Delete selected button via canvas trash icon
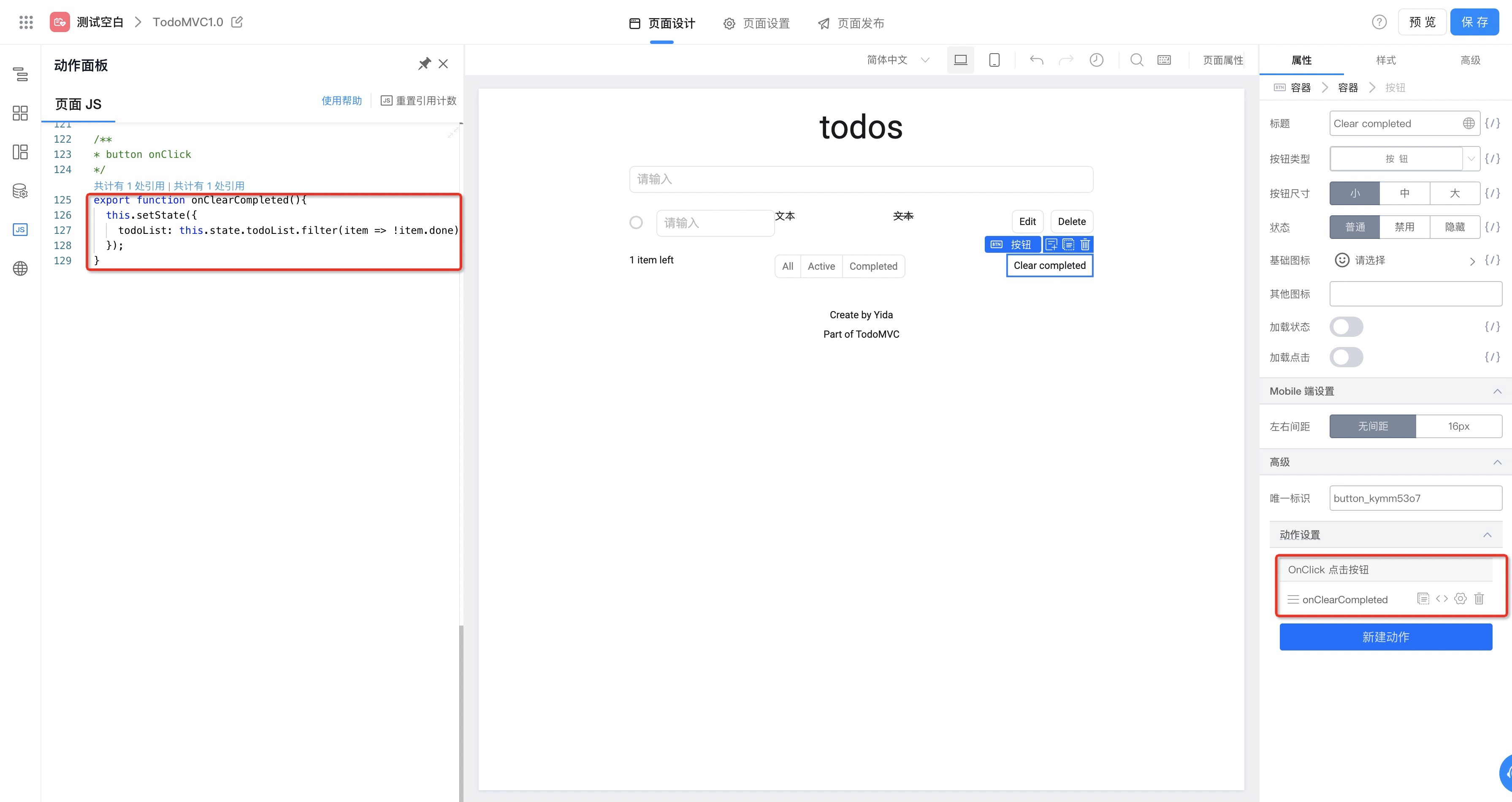 coord(1085,244)
